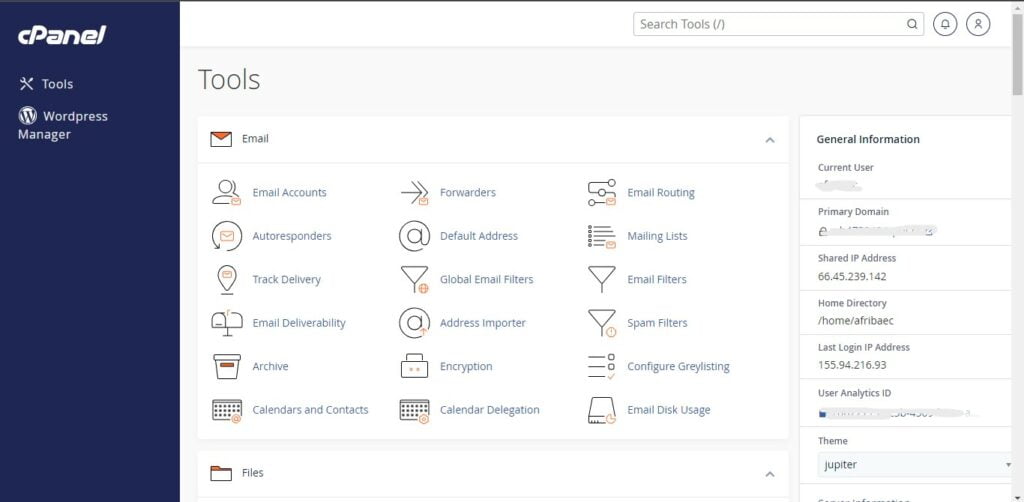Screen dimensions: 1024x502
Task: Click the Email Routing icon
Action: [601, 193]
